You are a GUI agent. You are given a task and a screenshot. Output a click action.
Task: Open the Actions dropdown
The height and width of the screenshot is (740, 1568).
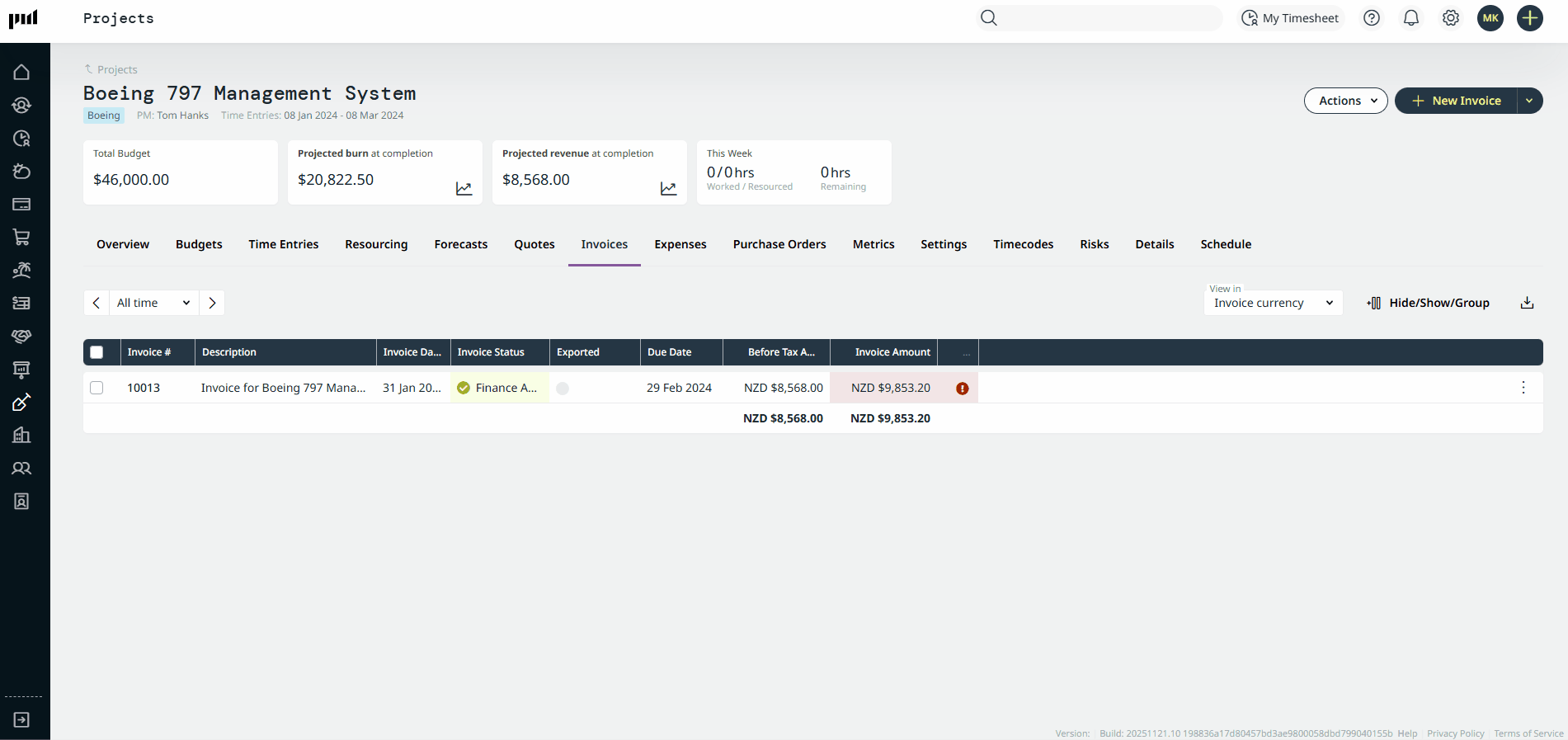click(1346, 101)
